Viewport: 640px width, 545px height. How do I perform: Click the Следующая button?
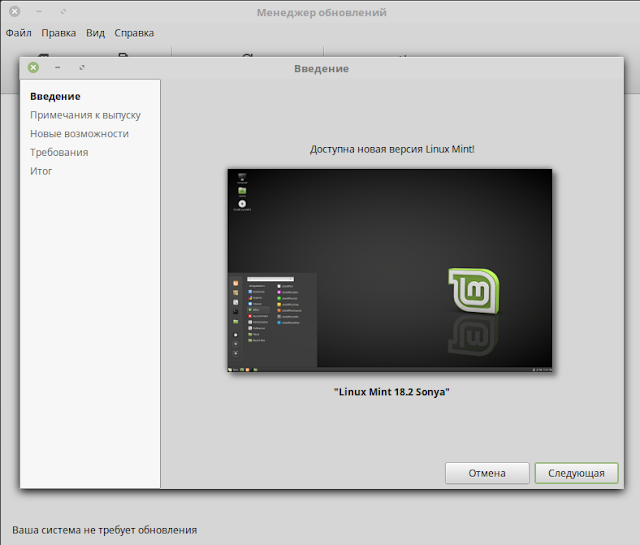(x=576, y=473)
